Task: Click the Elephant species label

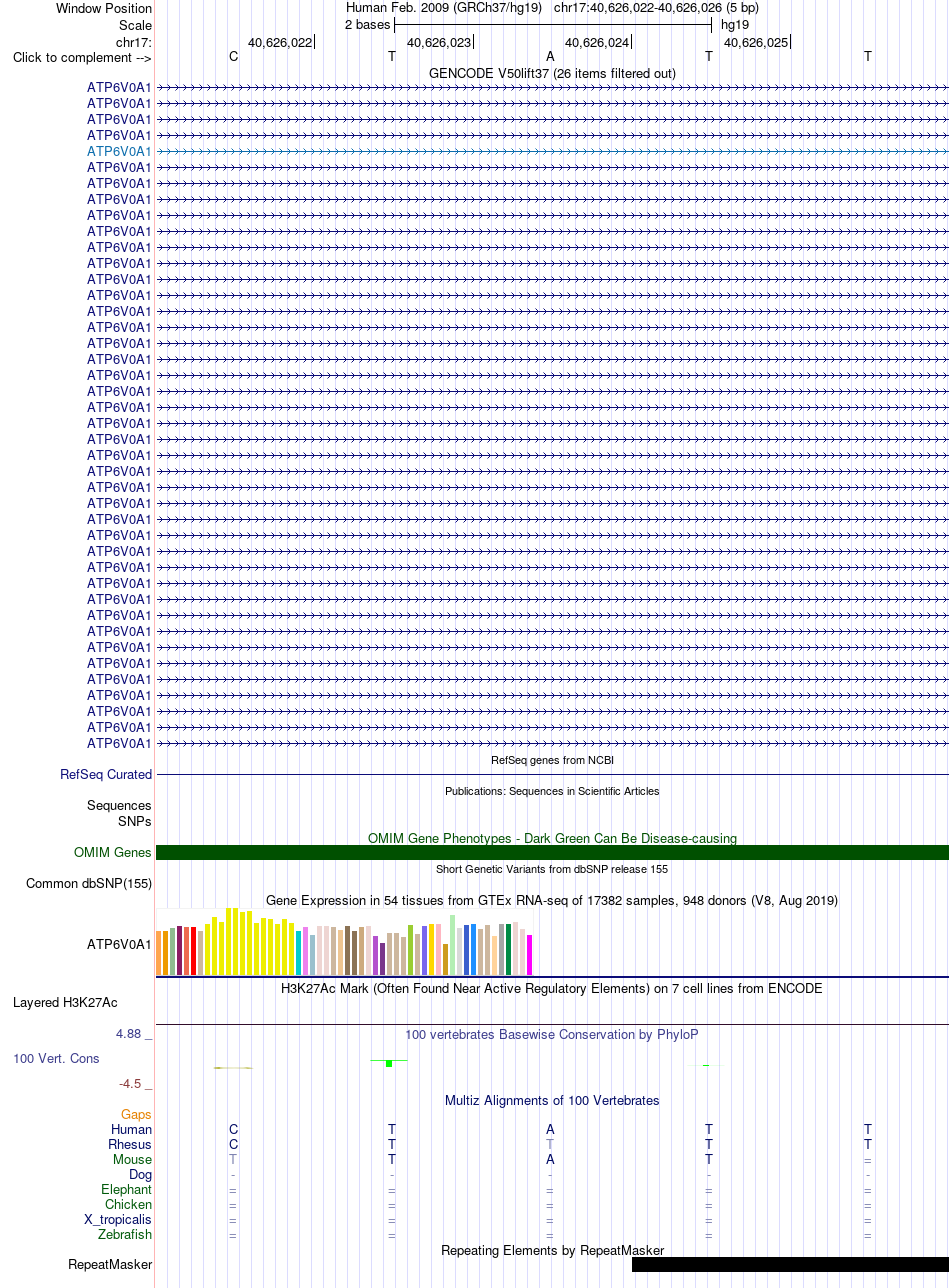Action: [x=126, y=1190]
